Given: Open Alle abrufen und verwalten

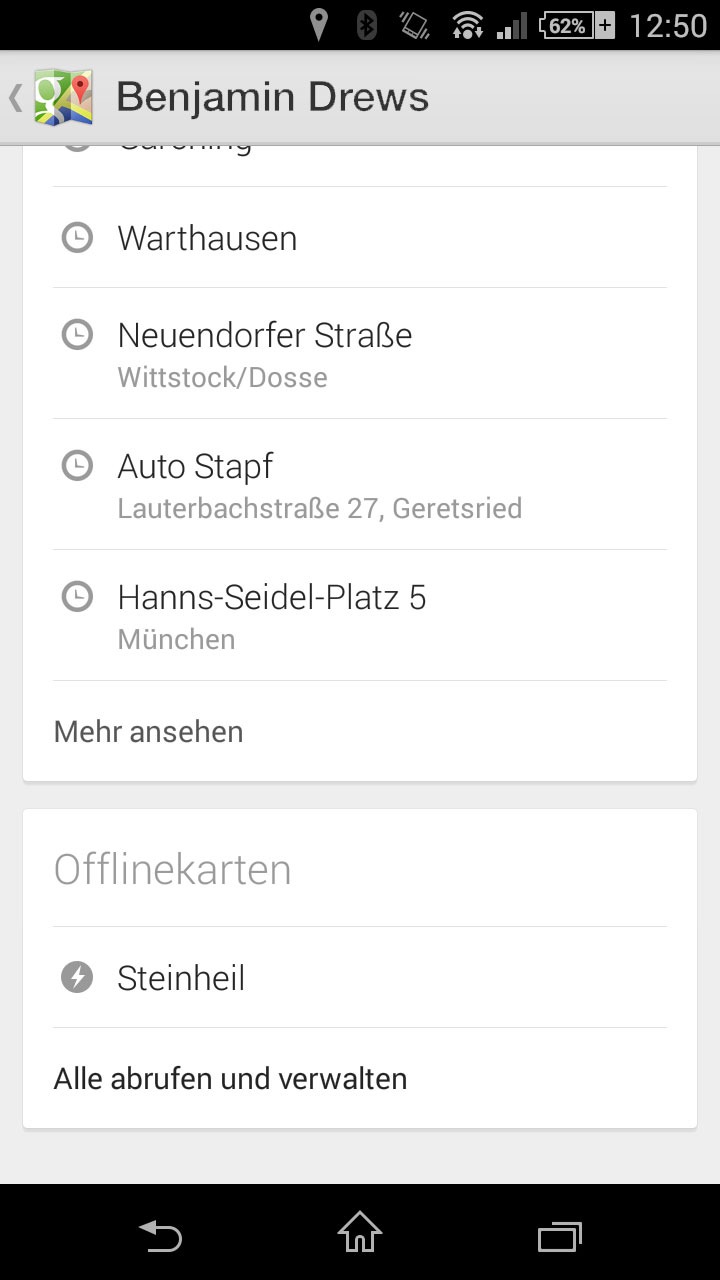Looking at the screenshot, I should (x=231, y=1079).
